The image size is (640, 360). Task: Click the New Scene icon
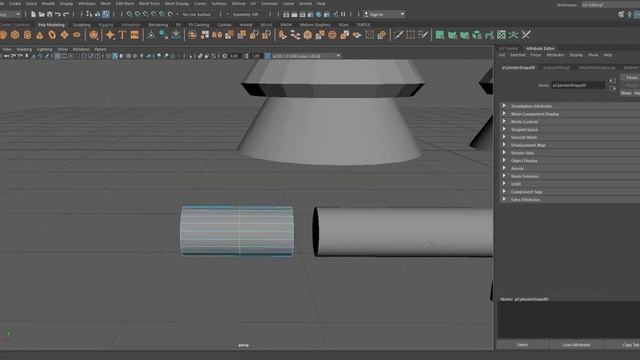pyautogui.click(x=33, y=14)
